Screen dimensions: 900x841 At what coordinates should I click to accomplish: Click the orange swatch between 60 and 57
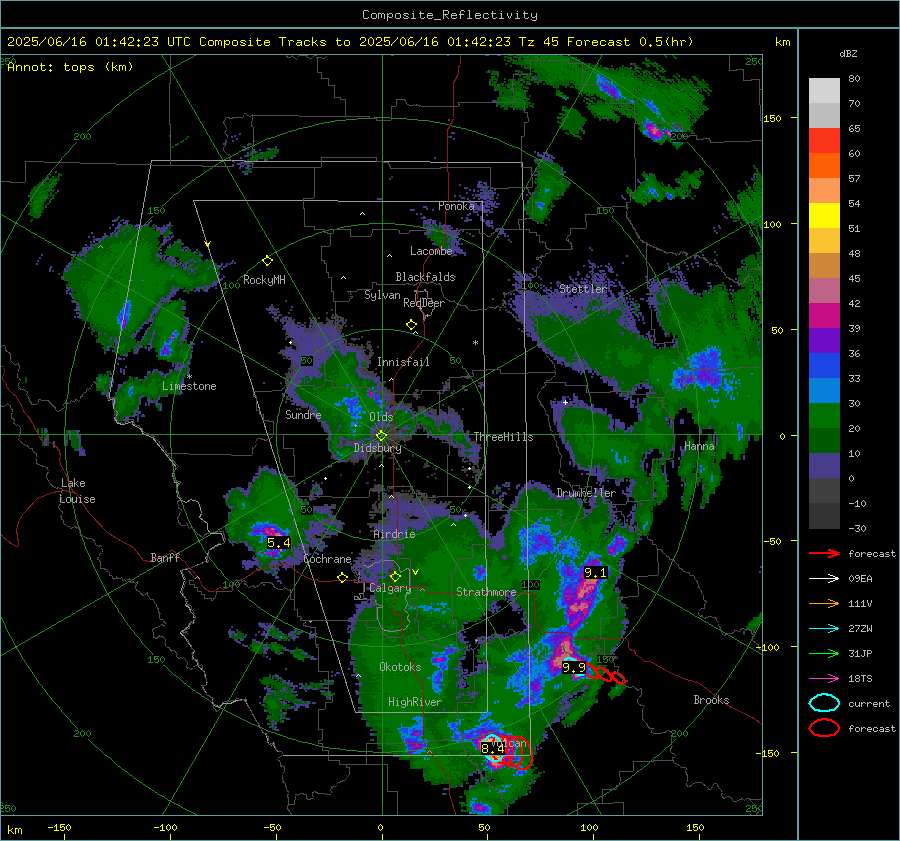click(x=824, y=165)
